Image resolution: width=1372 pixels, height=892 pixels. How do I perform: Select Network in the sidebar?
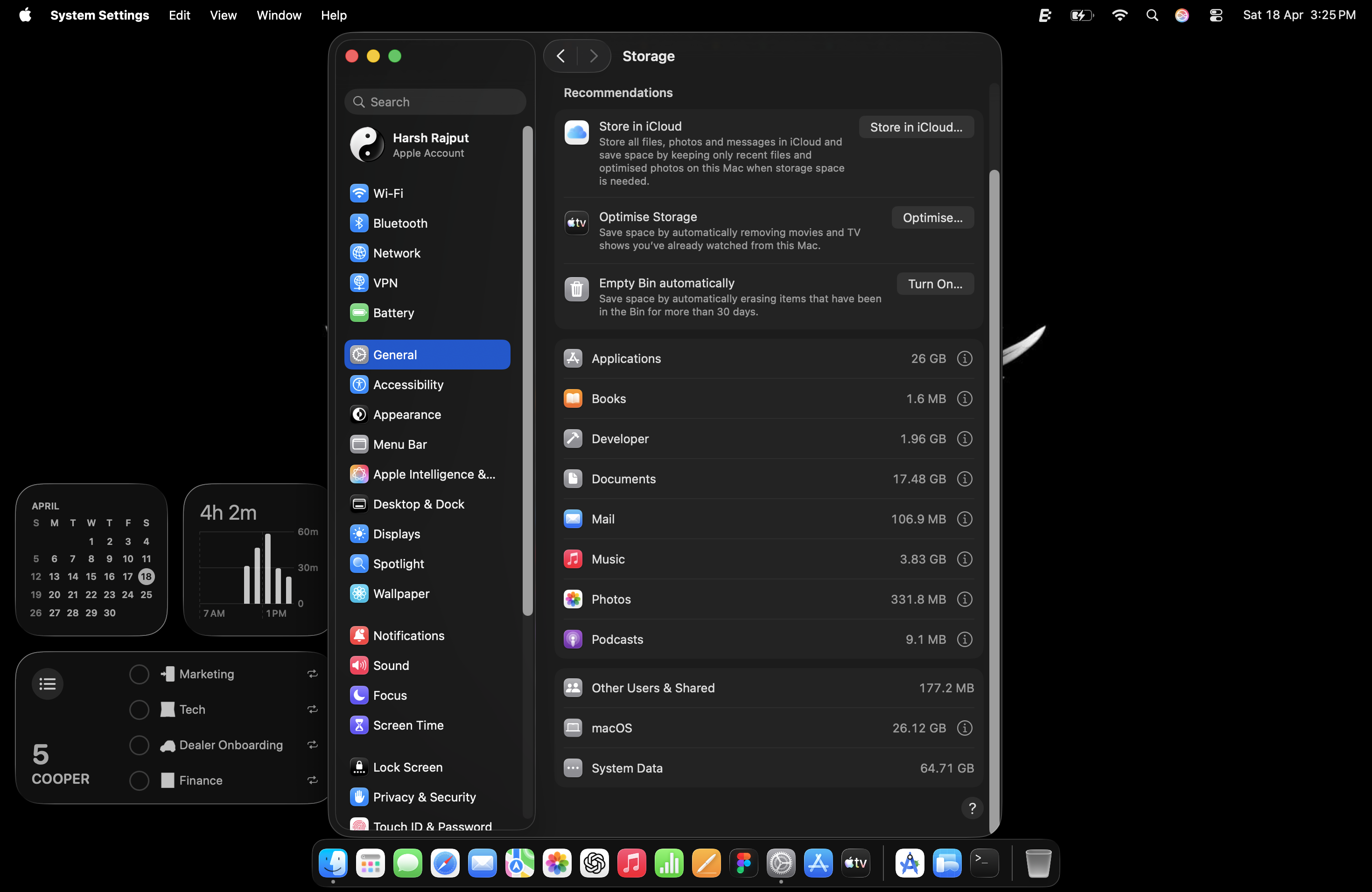(427, 253)
